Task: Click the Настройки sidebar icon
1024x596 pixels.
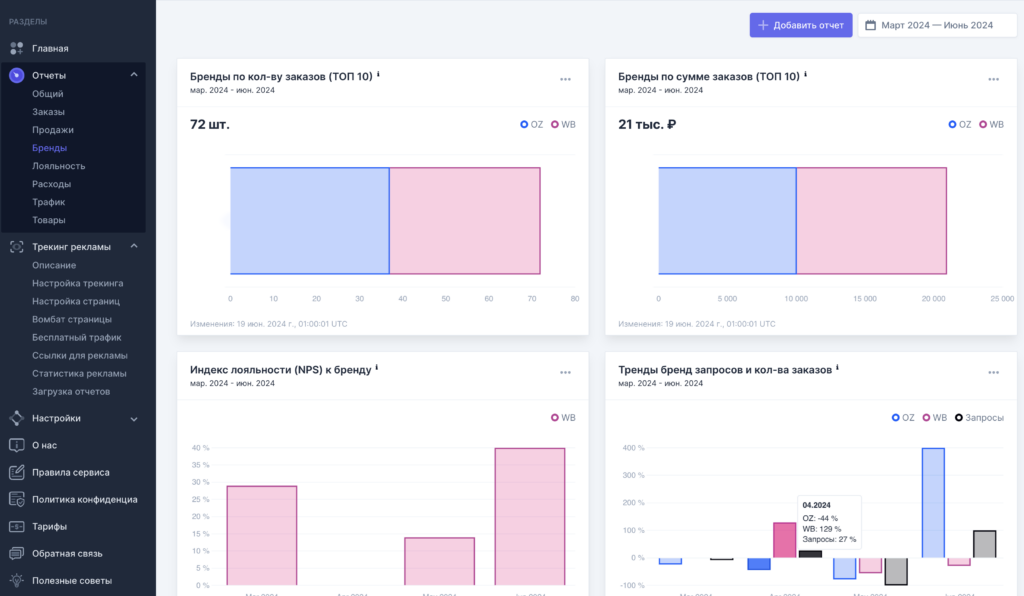Action: (x=16, y=418)
